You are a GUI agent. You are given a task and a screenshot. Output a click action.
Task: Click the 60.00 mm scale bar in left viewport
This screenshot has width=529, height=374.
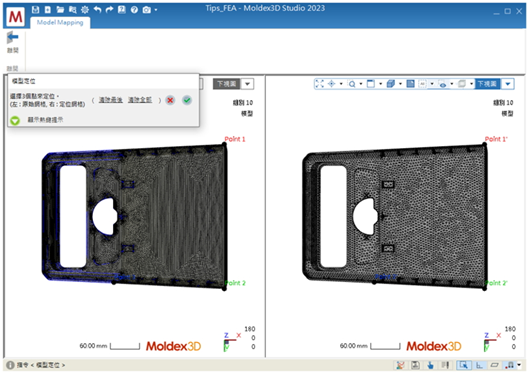pos(110,346)
